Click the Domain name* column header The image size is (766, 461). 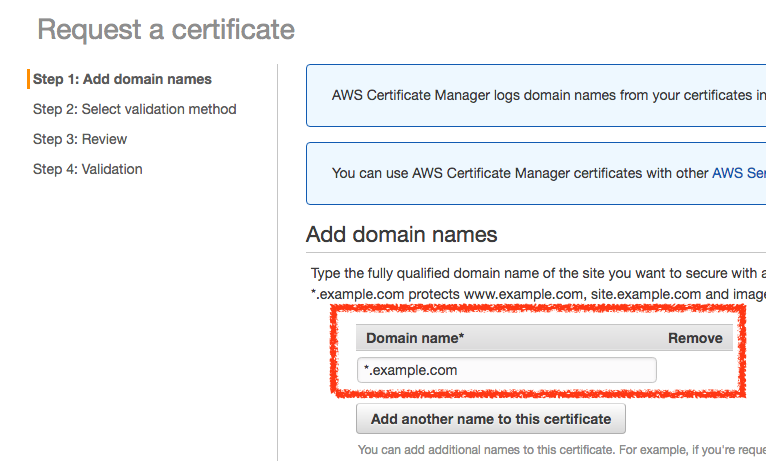pos(415,338)
